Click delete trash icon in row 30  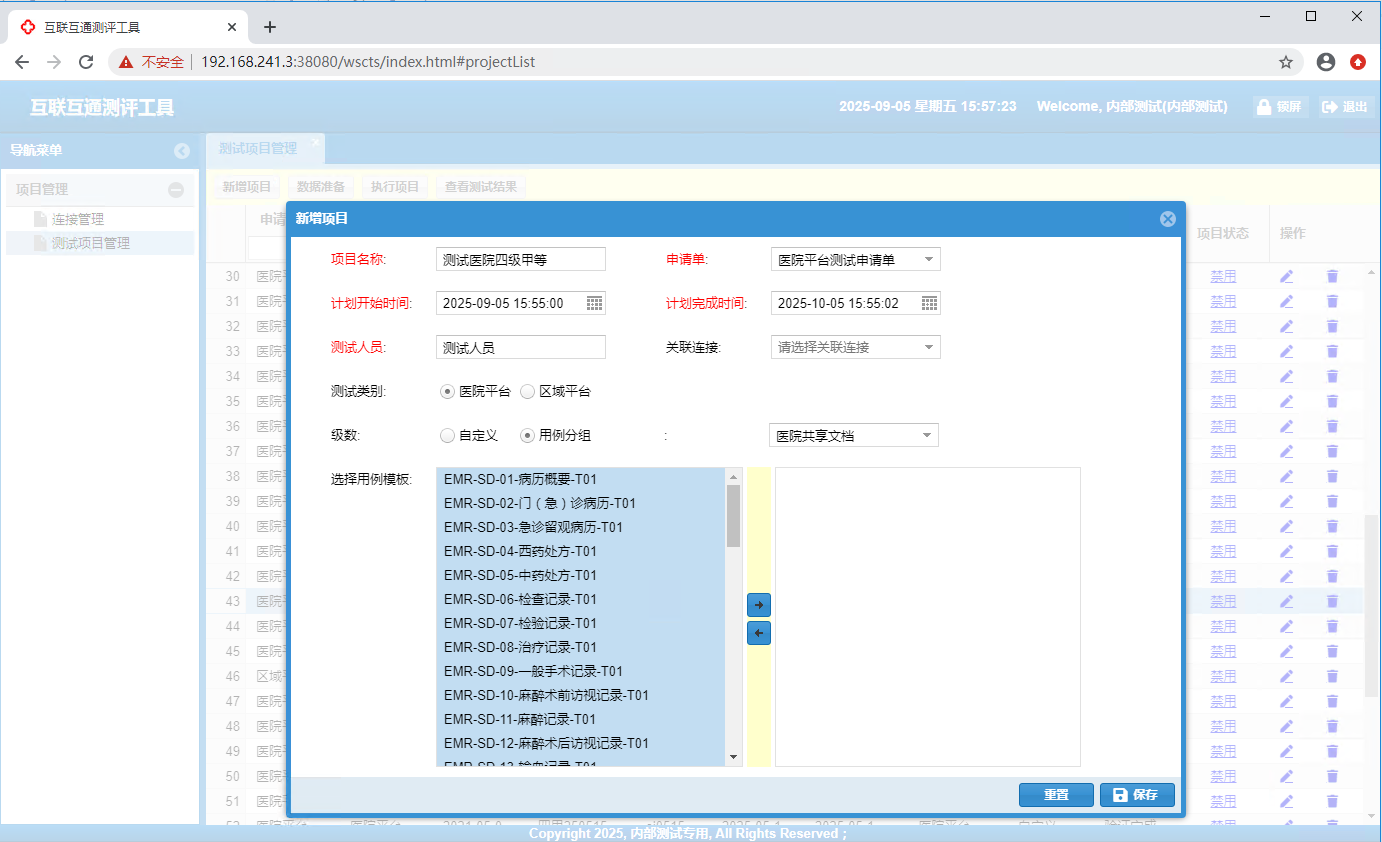click(x=1332, y=276)
